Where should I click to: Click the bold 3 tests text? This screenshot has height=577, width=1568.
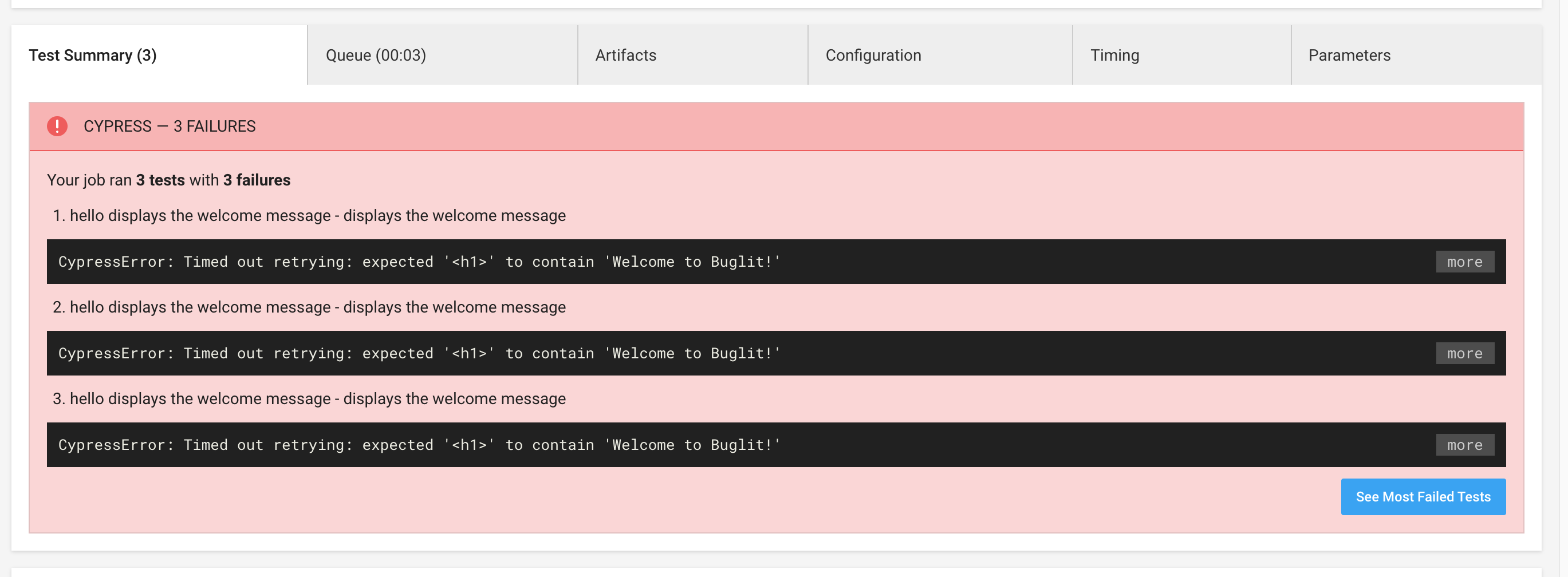(x=160, y=180)
